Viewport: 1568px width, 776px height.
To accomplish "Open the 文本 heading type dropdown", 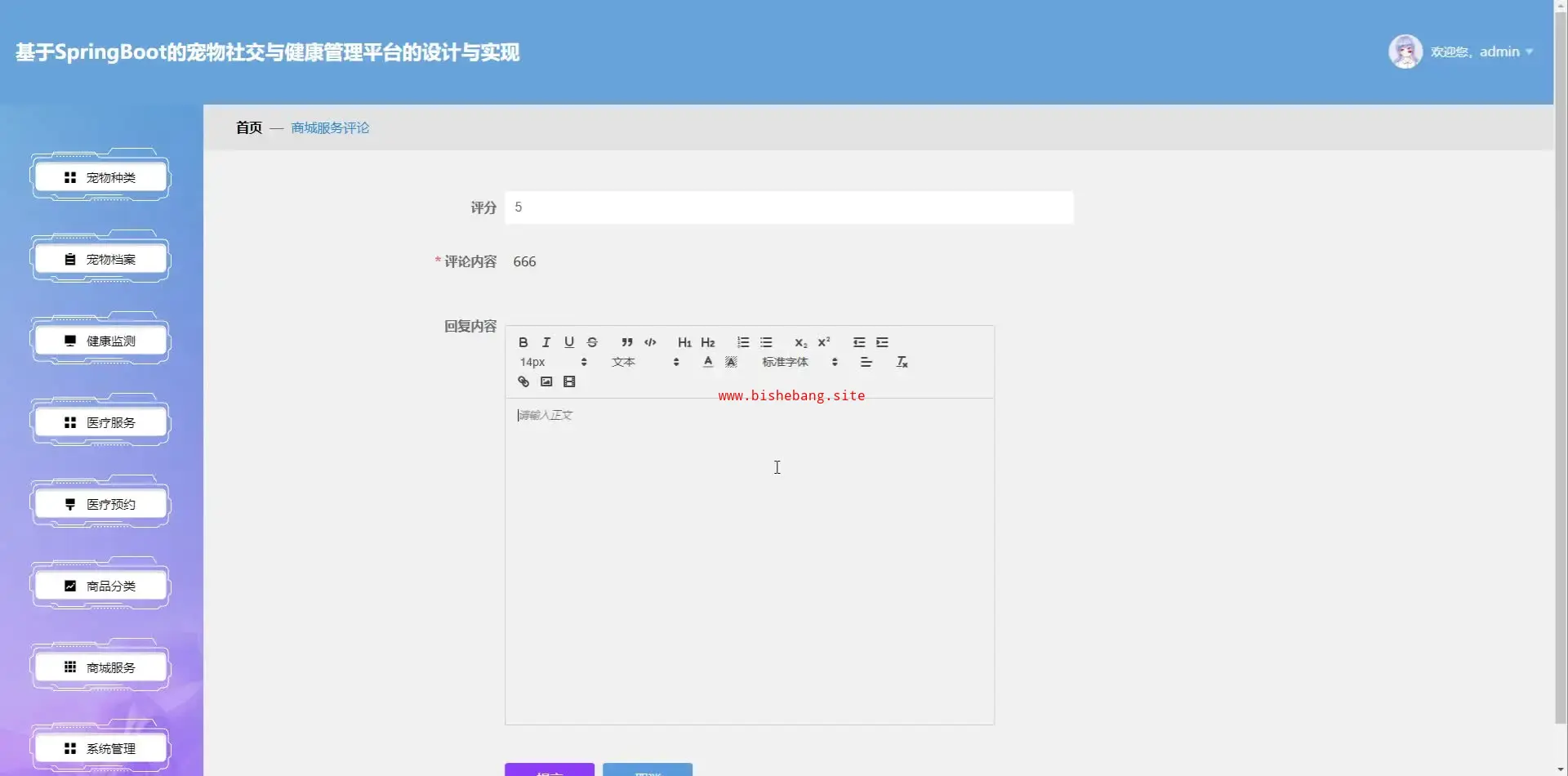I will 645,362.
